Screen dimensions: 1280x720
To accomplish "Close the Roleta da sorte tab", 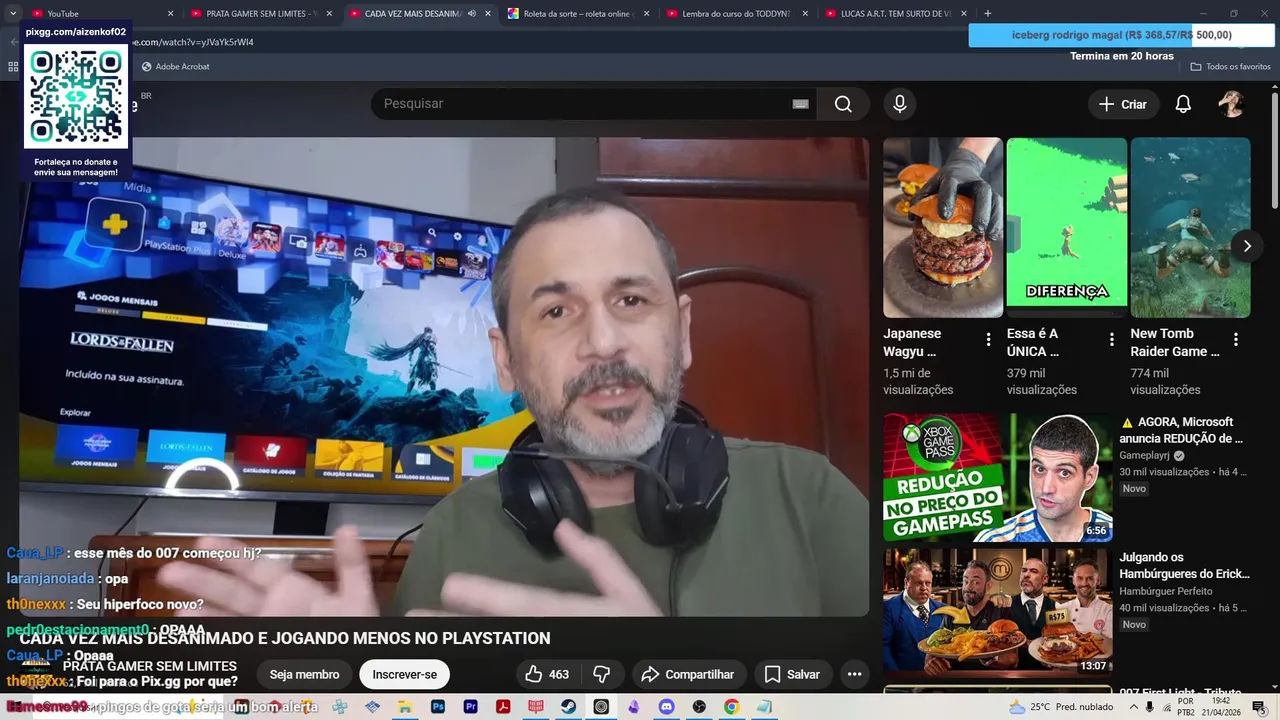I will coord(646,13).
